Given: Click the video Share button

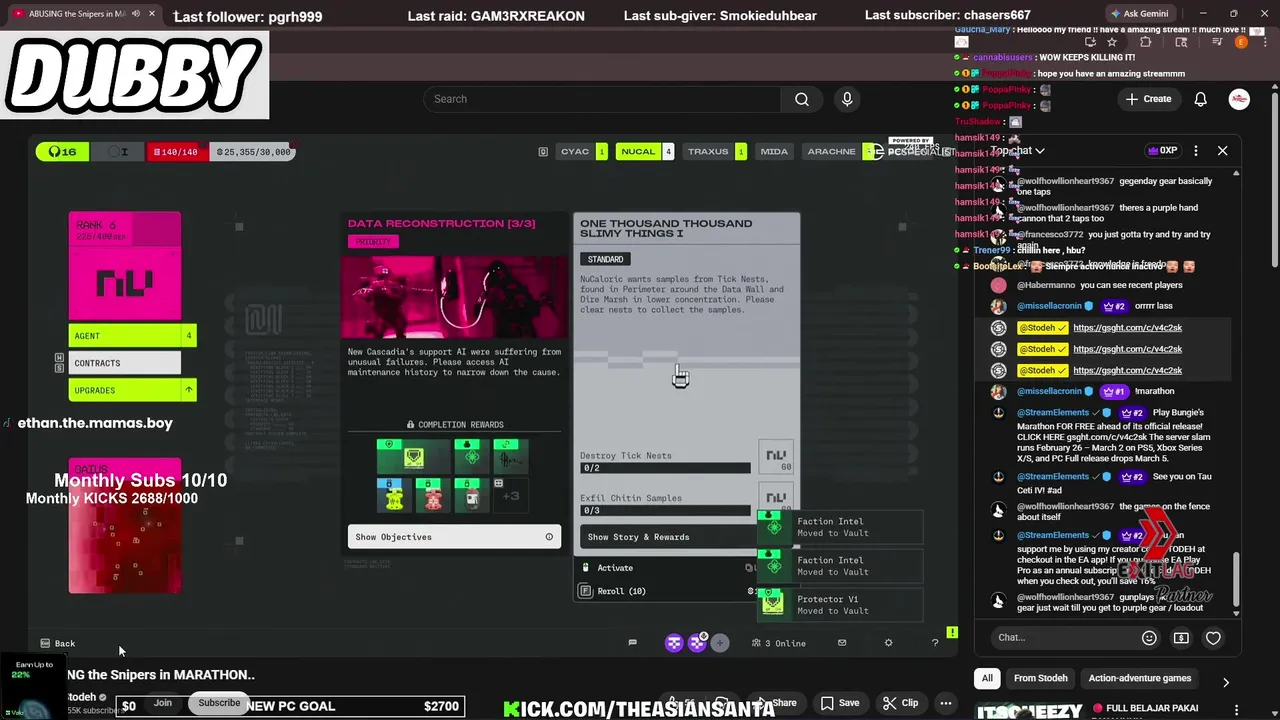Looking at the screenshot, I should click(777, 703).
